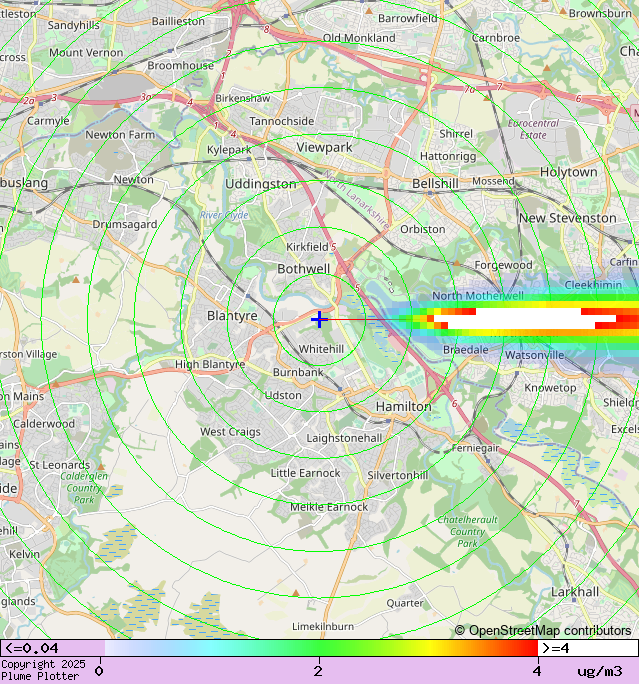
Task: Click the Barrowfield label
Action: point(408,18)
